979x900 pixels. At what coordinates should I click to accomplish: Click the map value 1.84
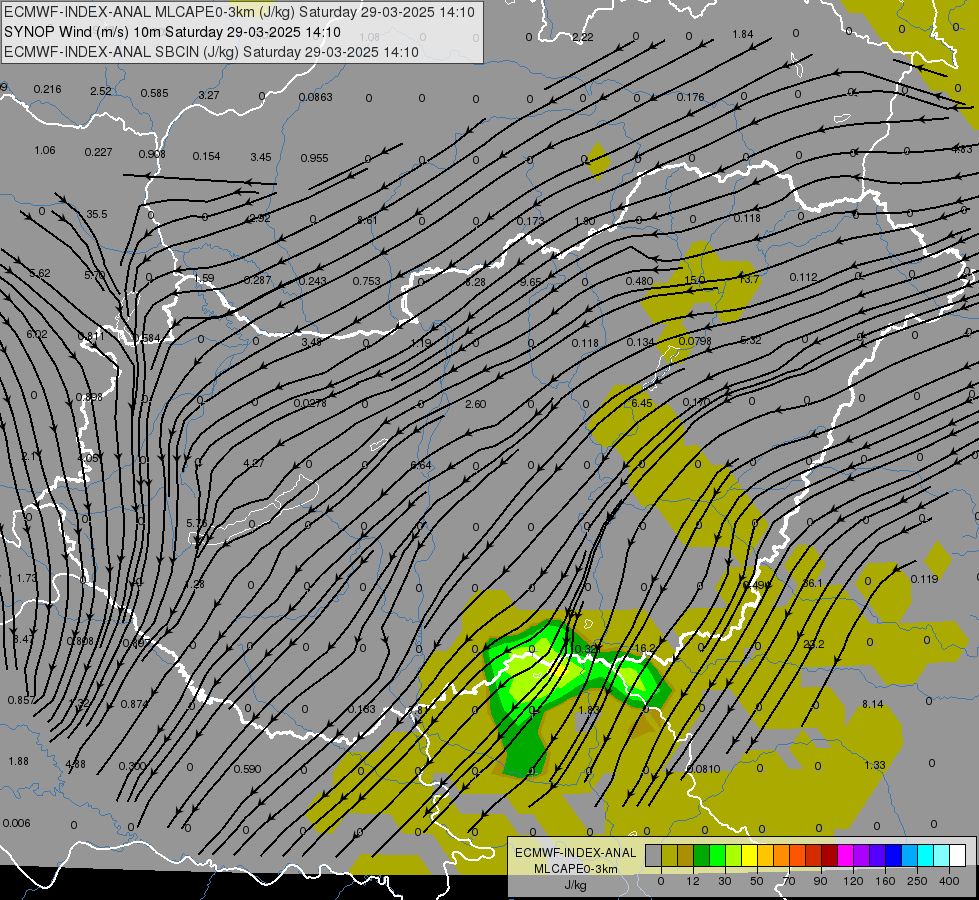(743, 34)
